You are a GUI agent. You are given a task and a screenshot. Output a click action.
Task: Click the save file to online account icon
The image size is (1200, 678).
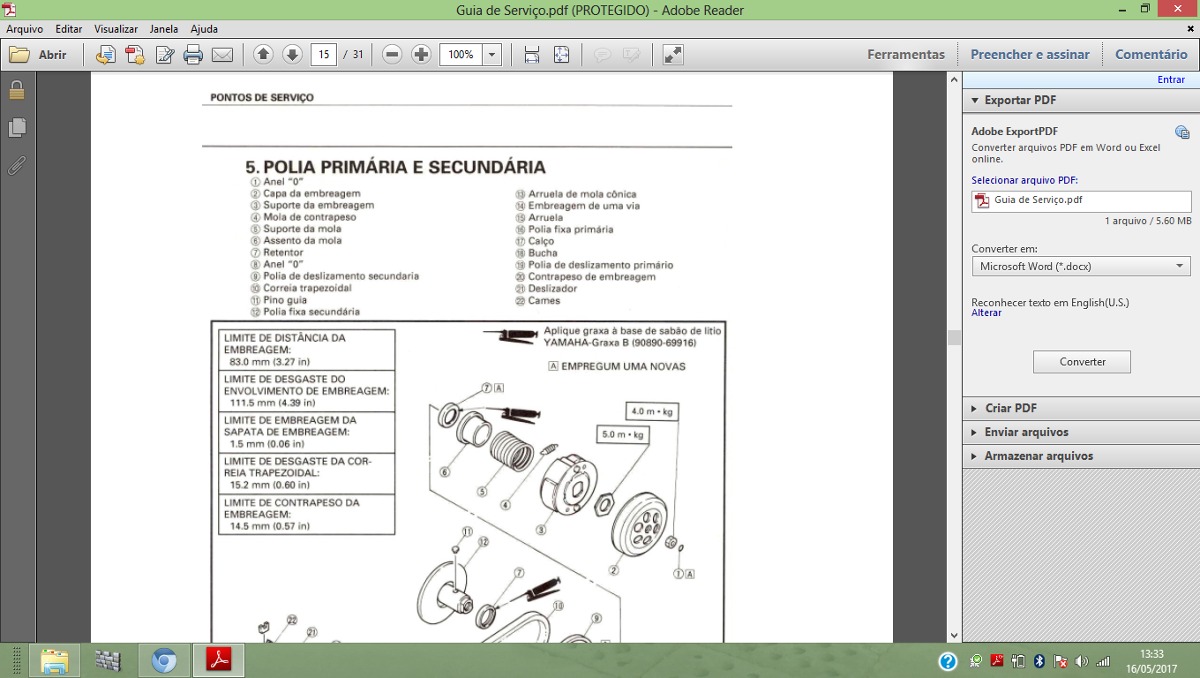coord(106,55)
